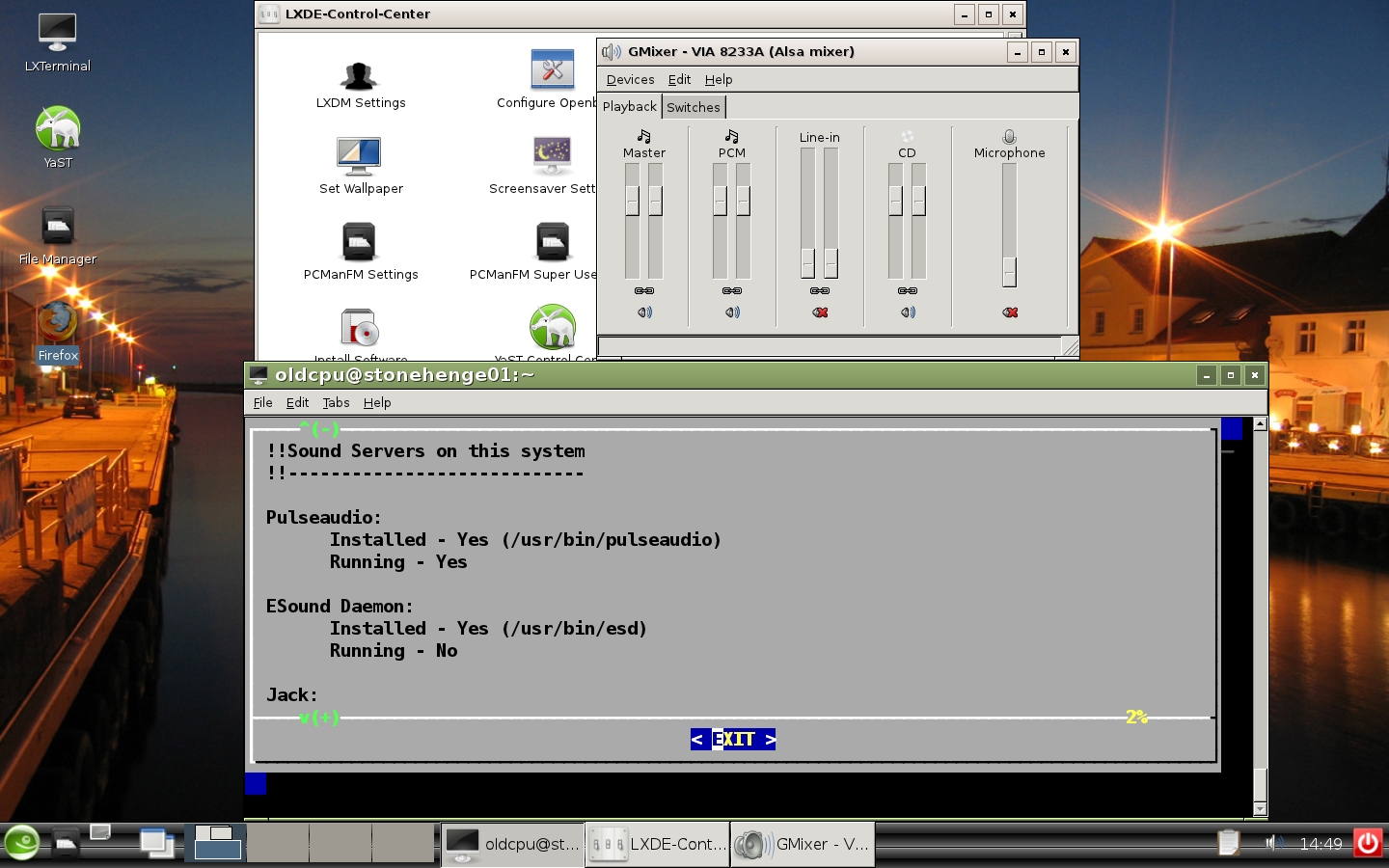The height and width of the screenshot is (868, 1389).
Task: Click the PCM channel music note icon
Action: coord(731,136)
